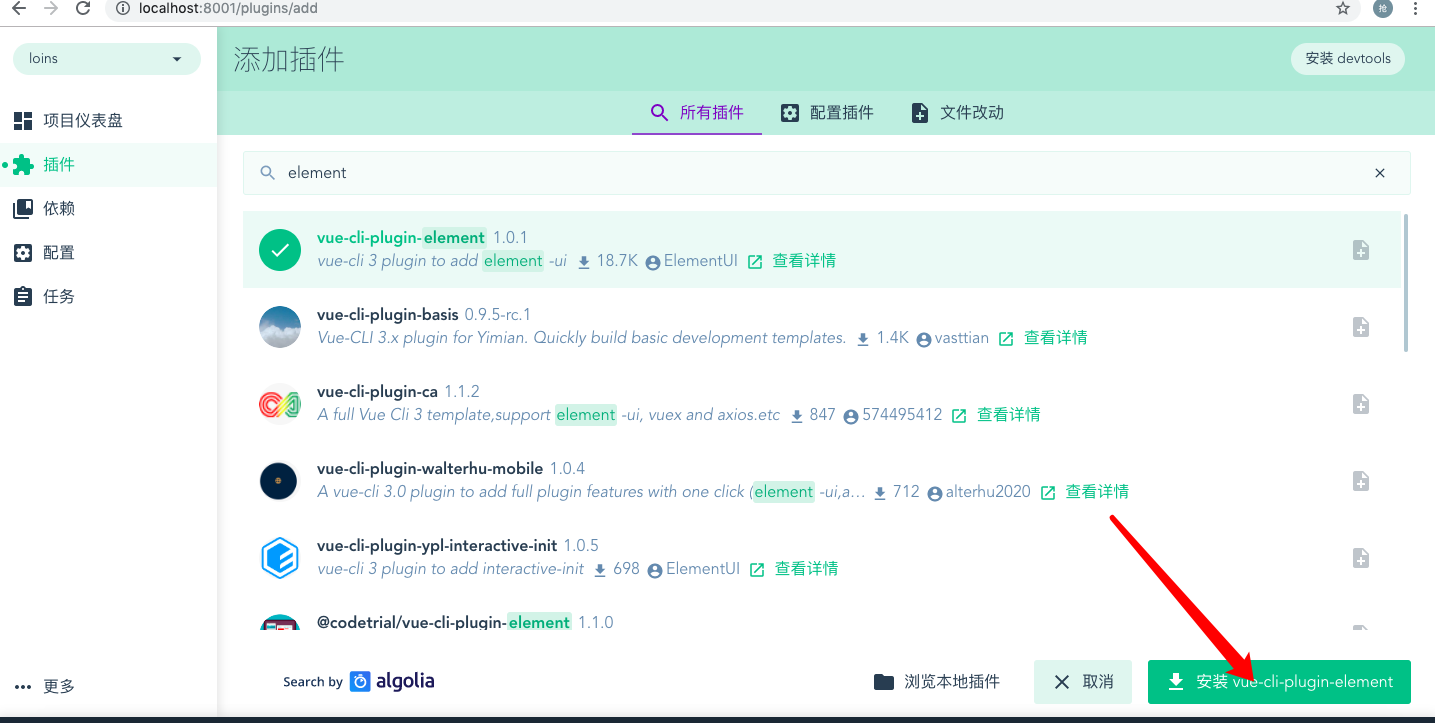
Task: Open the loins project dropdown
Action: pyautogui.click(x=107, y=59)
